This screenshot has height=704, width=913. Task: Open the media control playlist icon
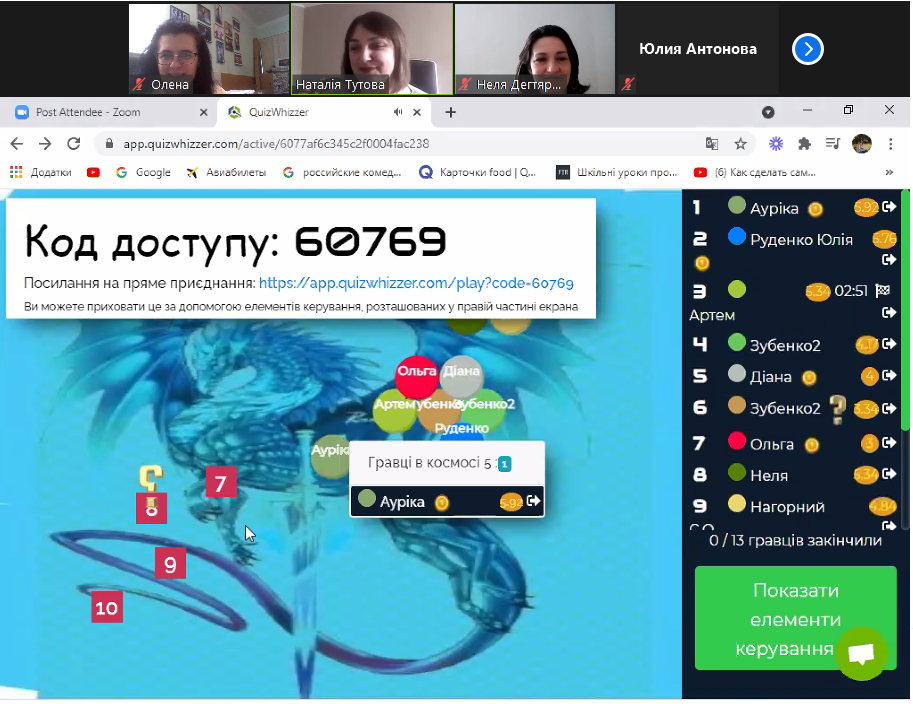click(x=833, y=144)
